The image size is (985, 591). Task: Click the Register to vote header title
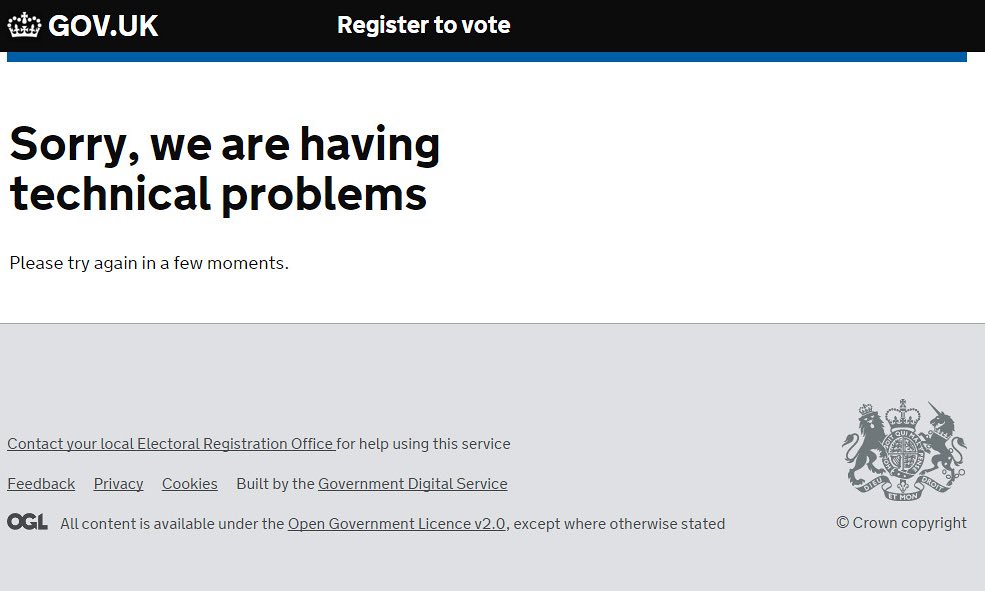point(423,25)
